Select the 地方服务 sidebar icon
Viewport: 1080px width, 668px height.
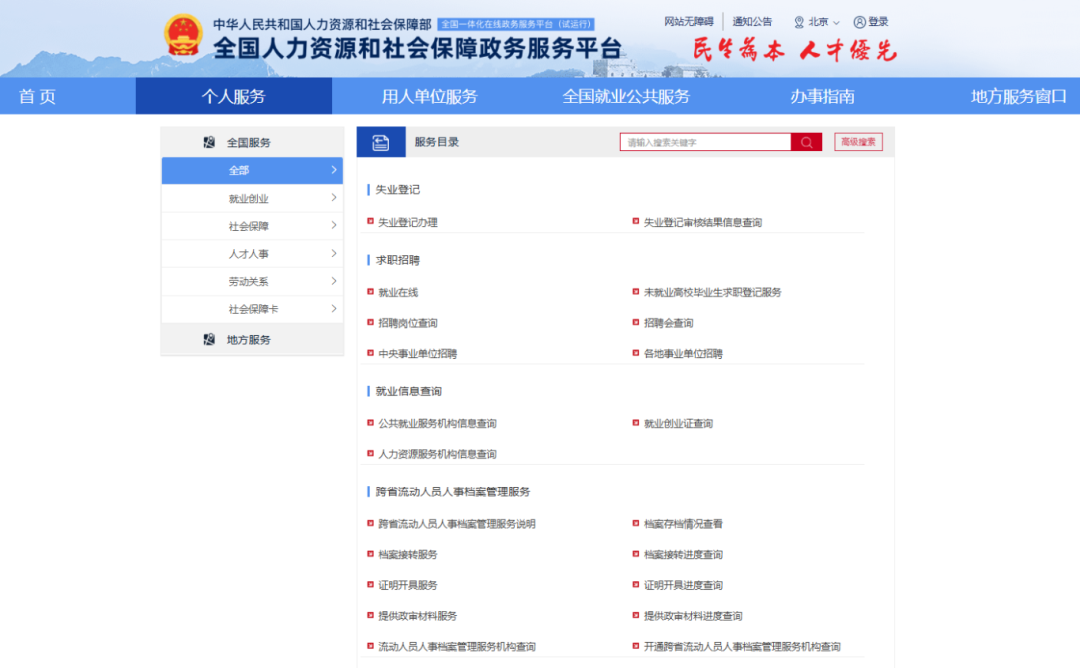coord(209,339)
